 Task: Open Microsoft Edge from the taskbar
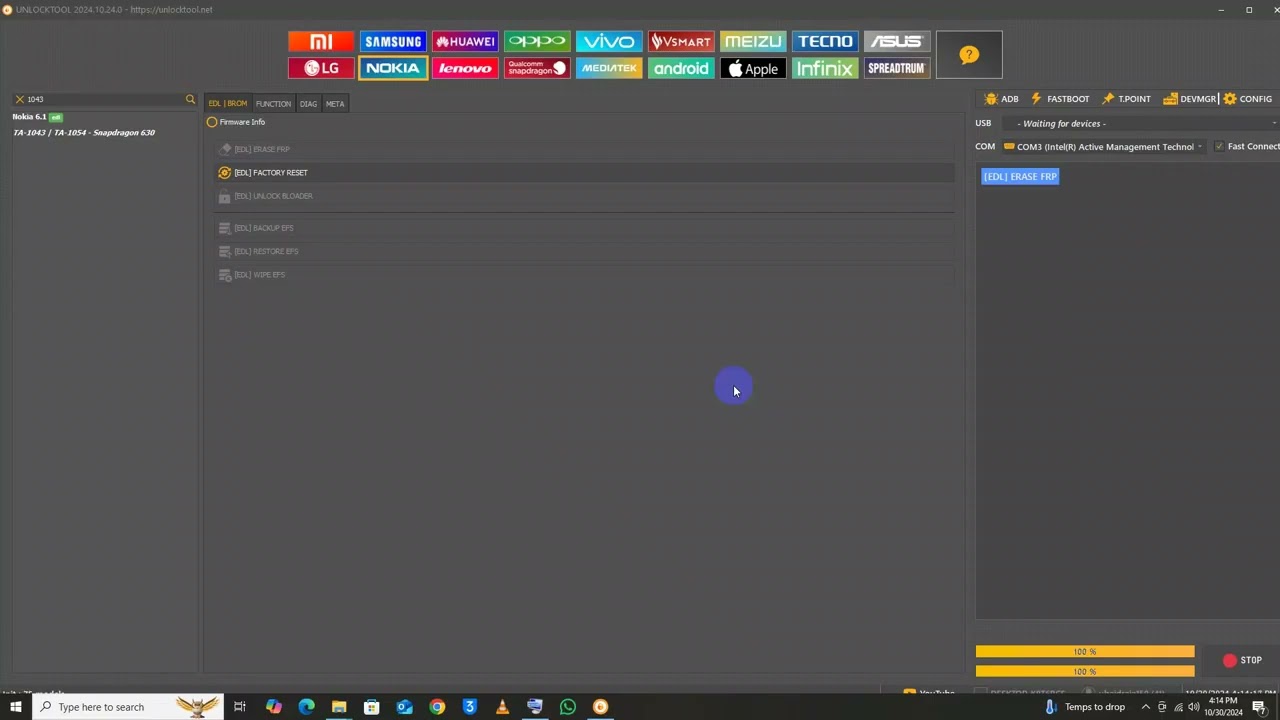click(306, 707)
